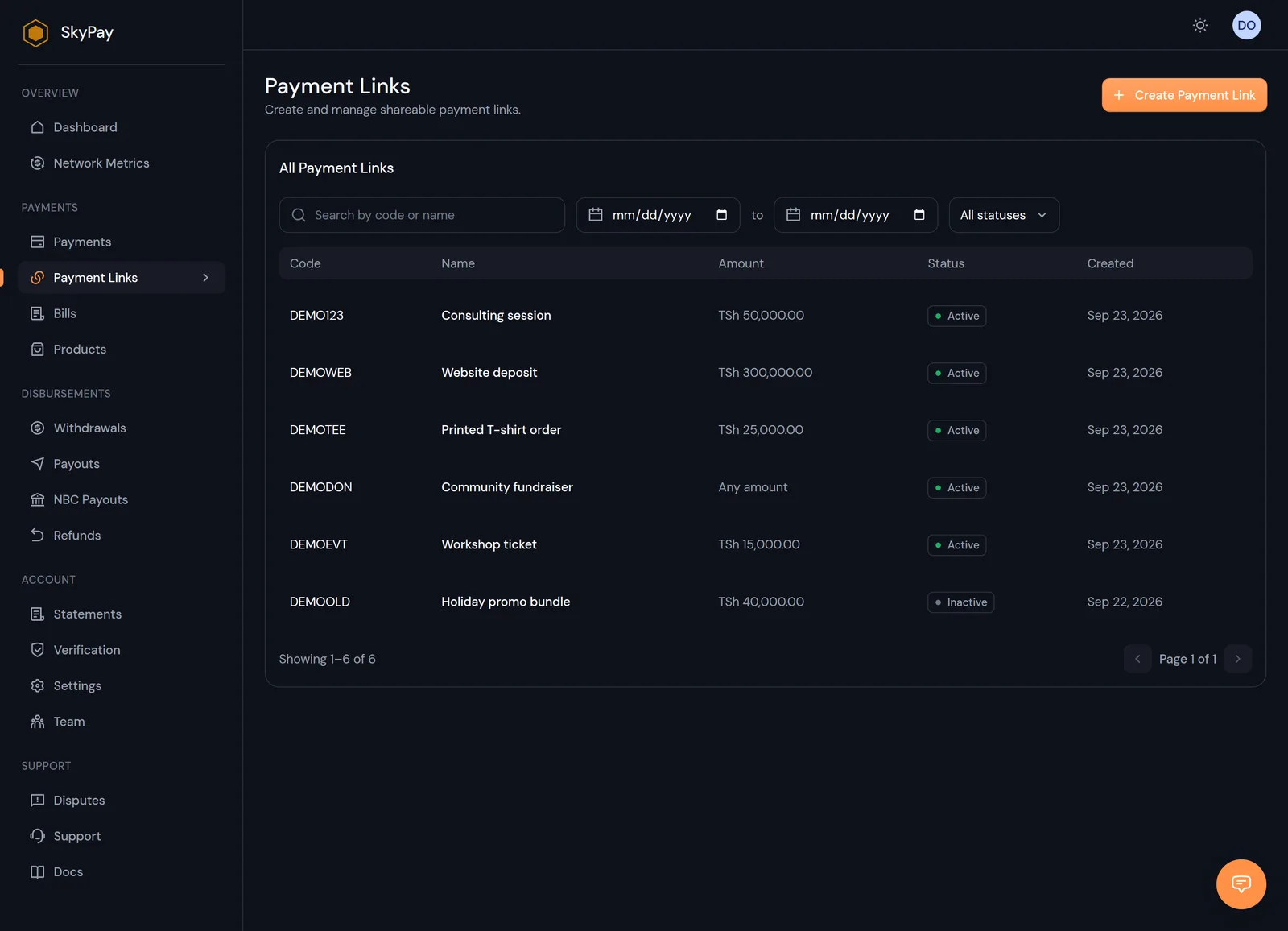Open calendar picker on start date field
Screen dimensions: 1288x931
pos(721,215)
